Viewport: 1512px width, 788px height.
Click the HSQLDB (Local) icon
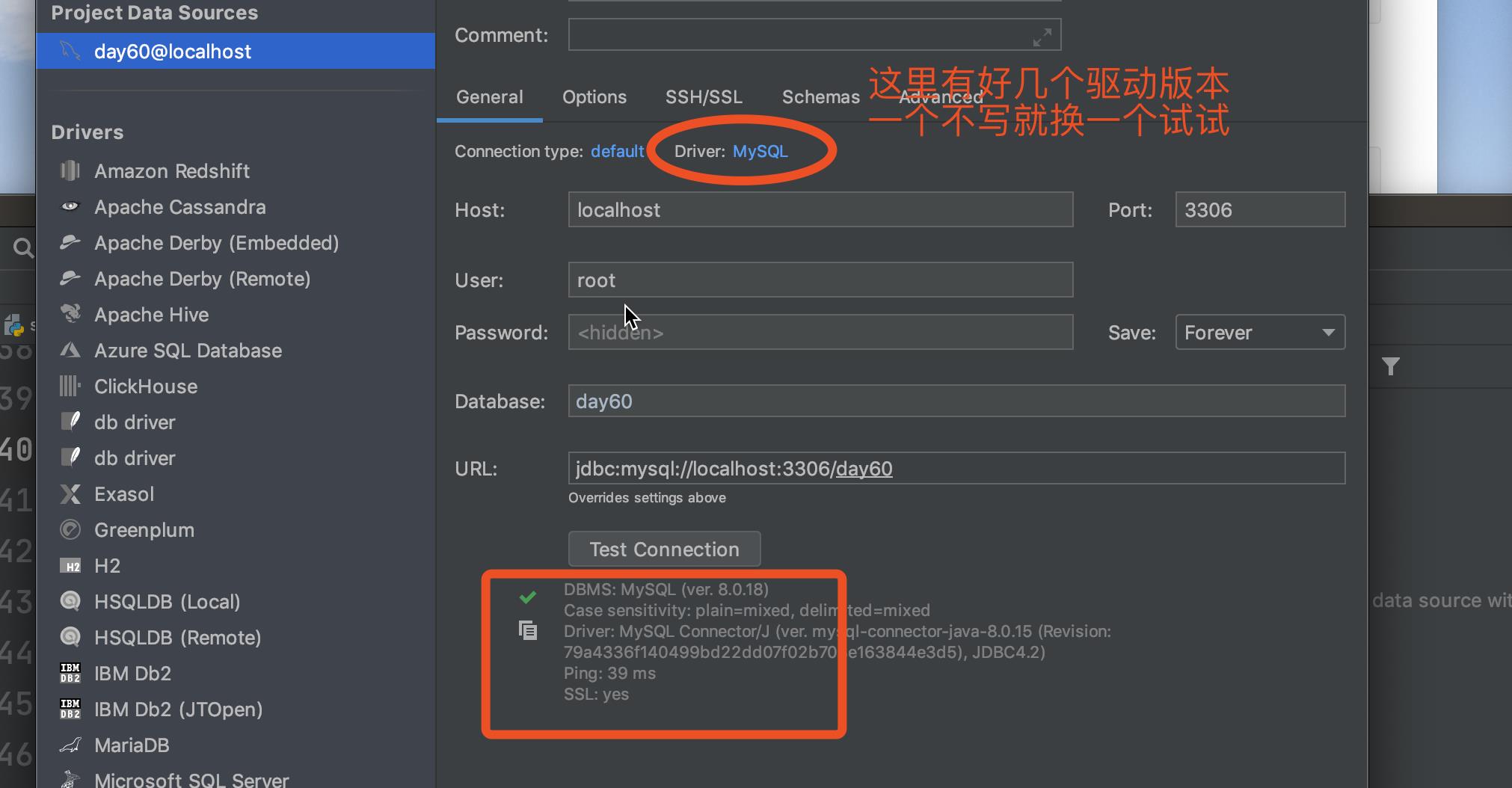click(70, 602)
